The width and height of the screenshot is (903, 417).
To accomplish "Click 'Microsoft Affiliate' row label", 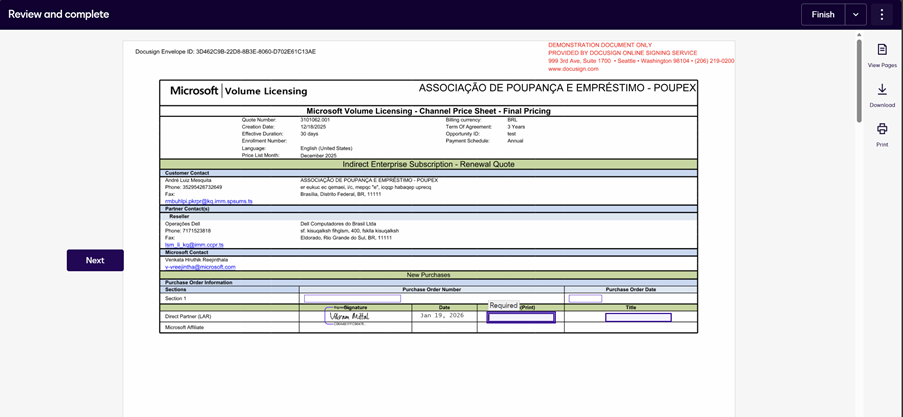I will pos(184,327).
